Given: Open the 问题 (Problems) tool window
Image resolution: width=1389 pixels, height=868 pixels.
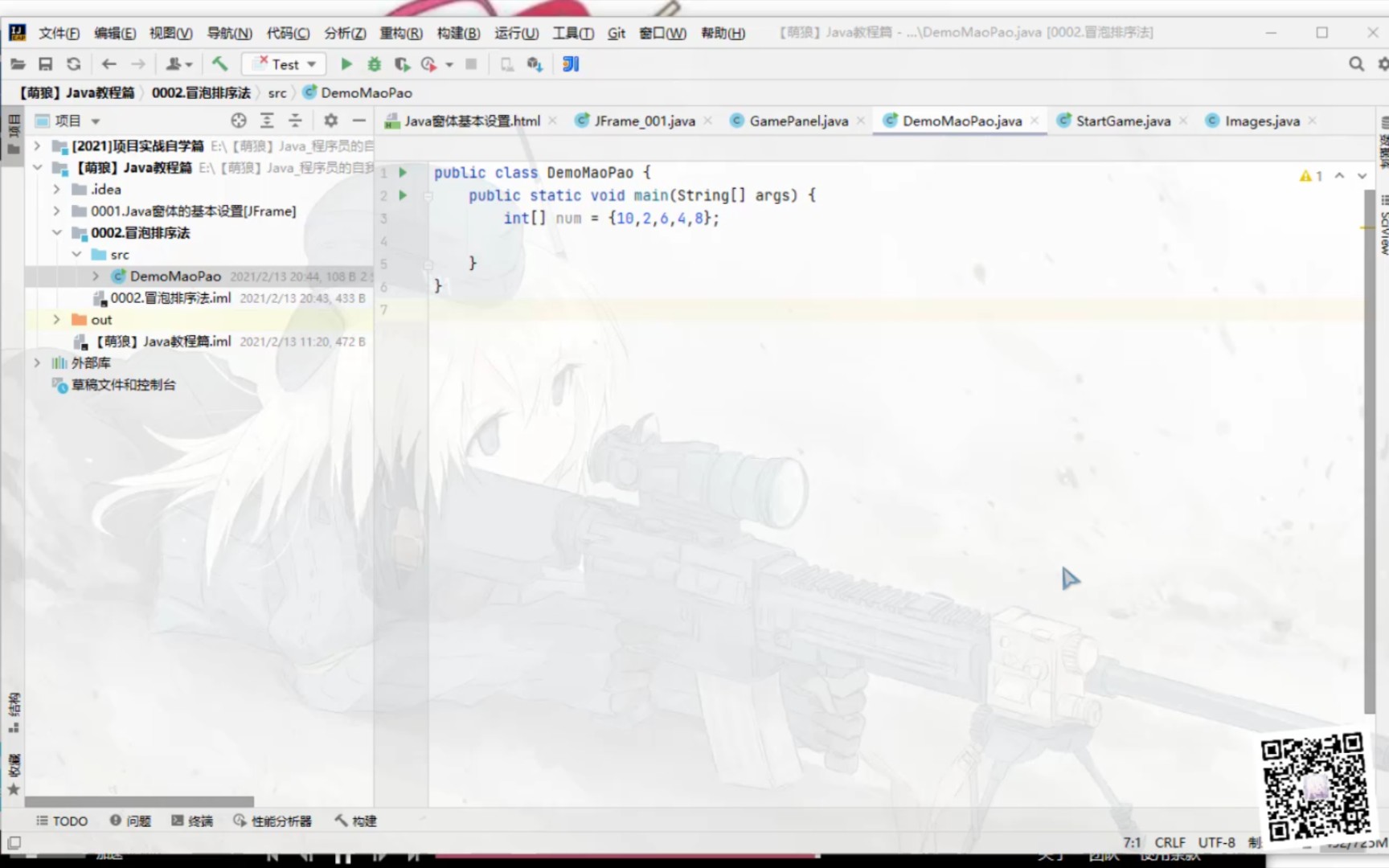Looking at the screenshot, I should pyautogui.click(x=130, y=821).
